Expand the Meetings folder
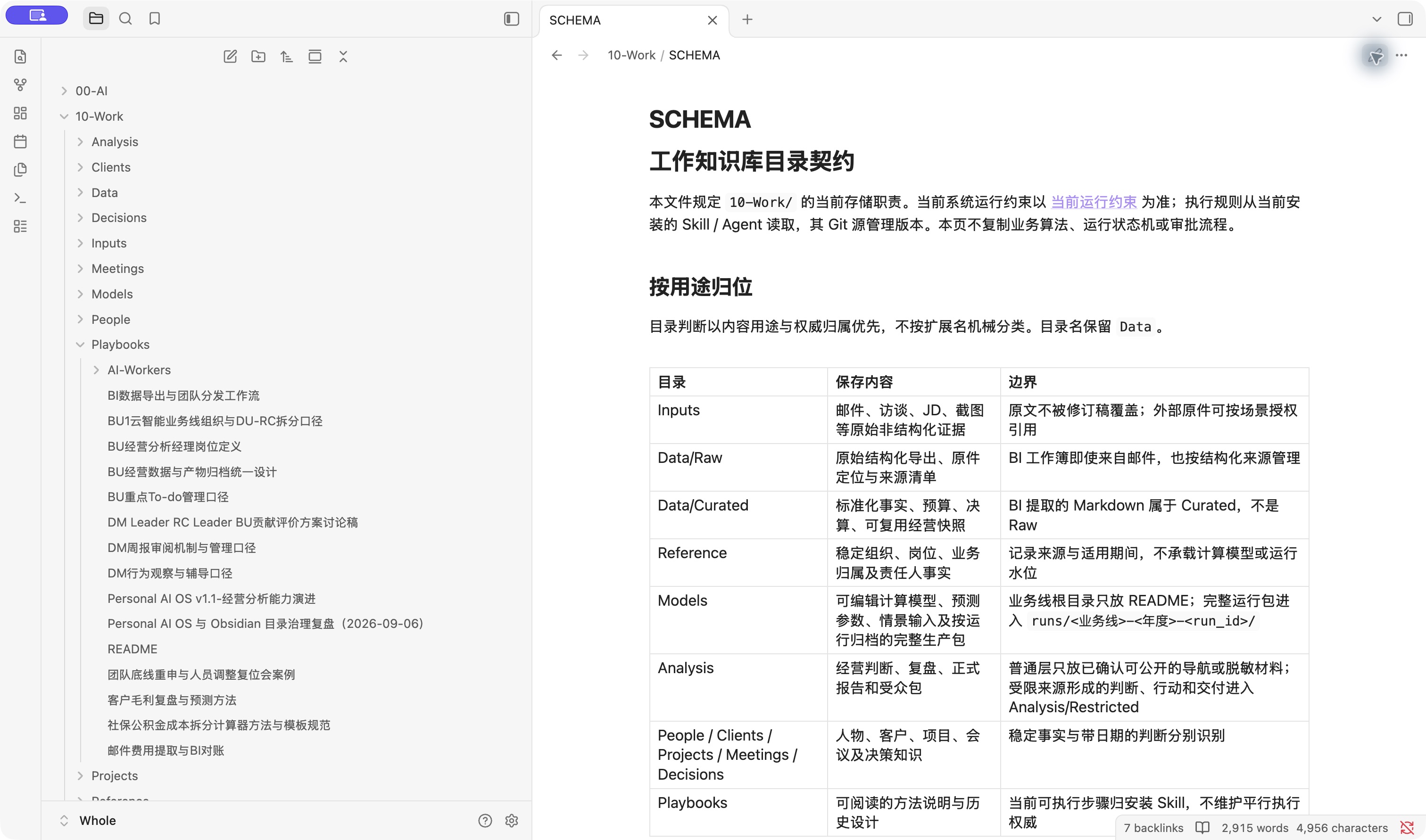Image resolution: width=1426 pixels, height=840 pixels. point(80,269)
